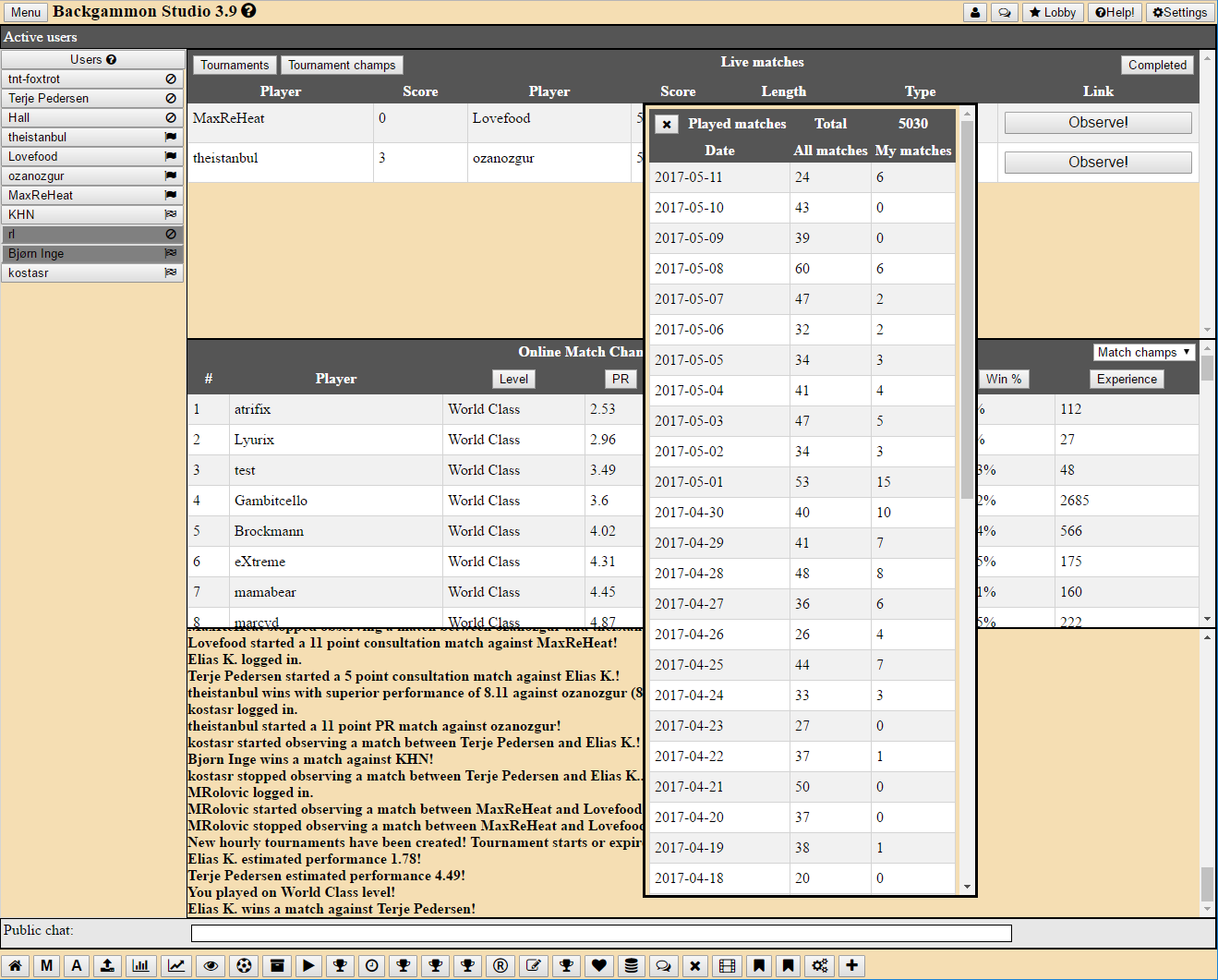Click the clock icon in bottom toolbar

(x=372, y=965)
